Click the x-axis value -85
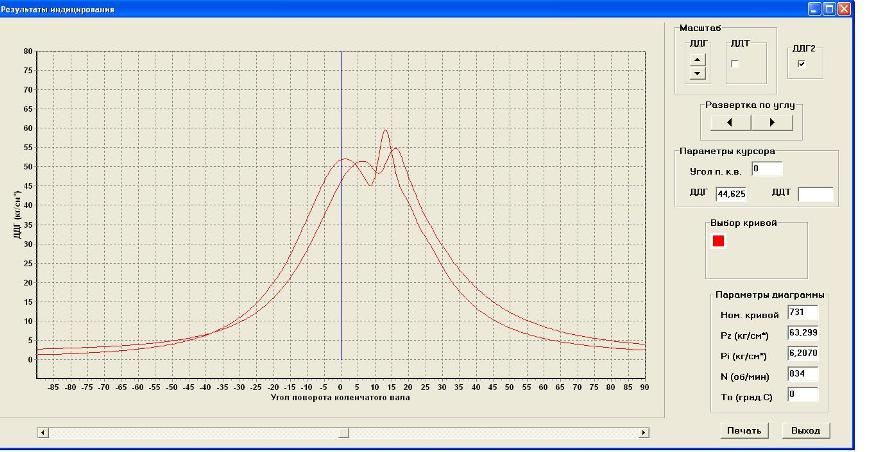 pos(53,387)
